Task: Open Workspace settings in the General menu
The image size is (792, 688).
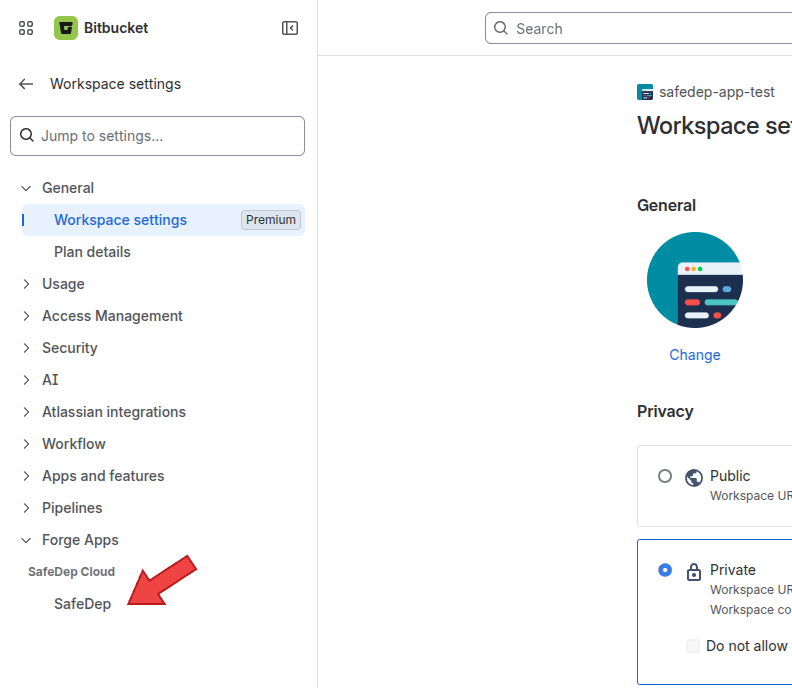Action: 163,220
